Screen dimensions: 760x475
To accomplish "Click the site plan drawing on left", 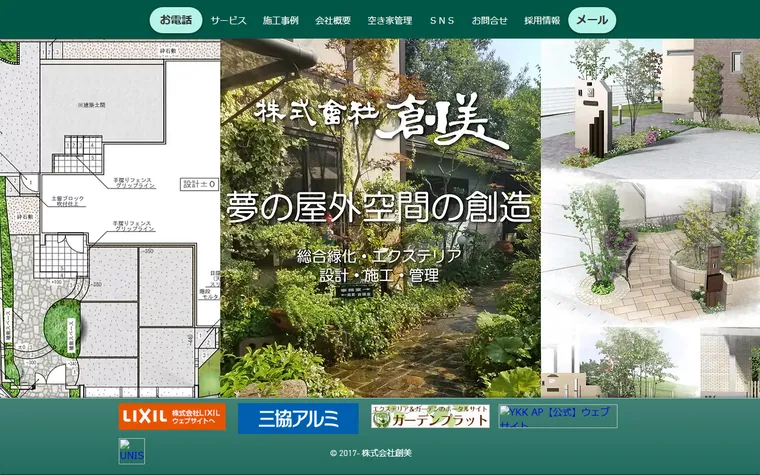I will (110, 218).
